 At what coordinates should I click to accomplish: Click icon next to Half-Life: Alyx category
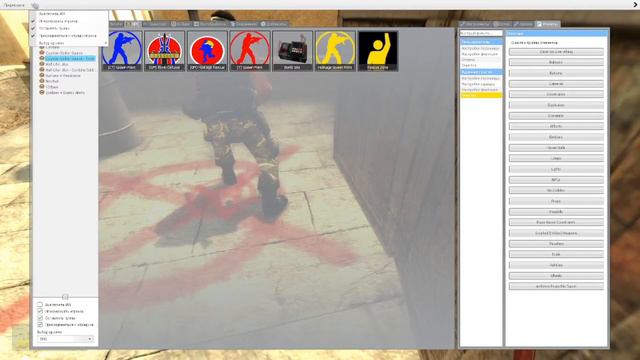point(42,64)
